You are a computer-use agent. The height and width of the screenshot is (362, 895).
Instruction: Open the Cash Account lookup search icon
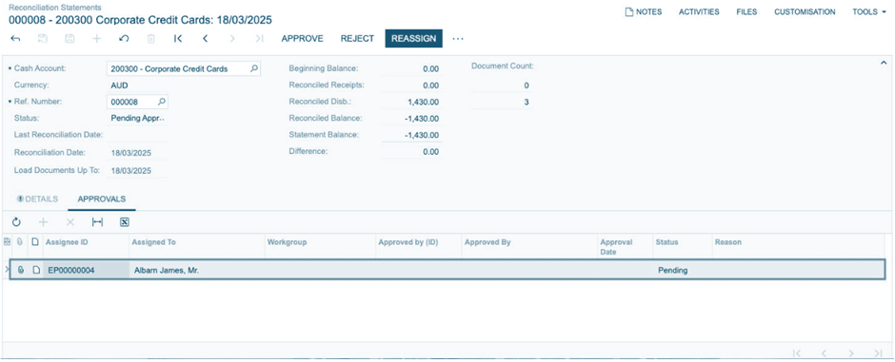(x=254, y=69)
